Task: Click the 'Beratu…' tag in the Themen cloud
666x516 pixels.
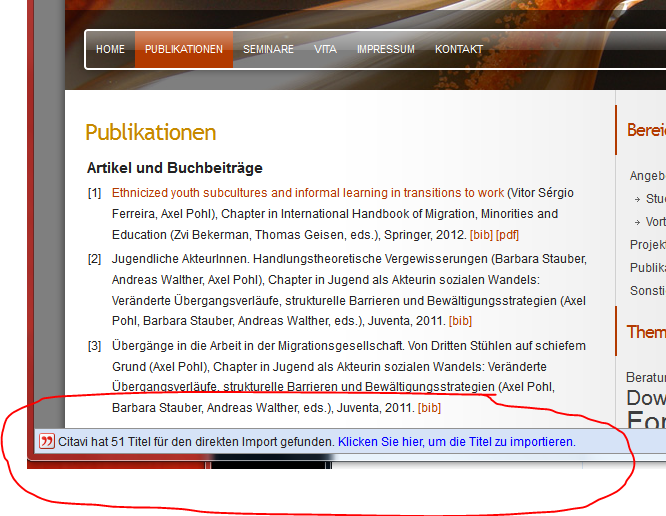Action: tap(645, 378)
